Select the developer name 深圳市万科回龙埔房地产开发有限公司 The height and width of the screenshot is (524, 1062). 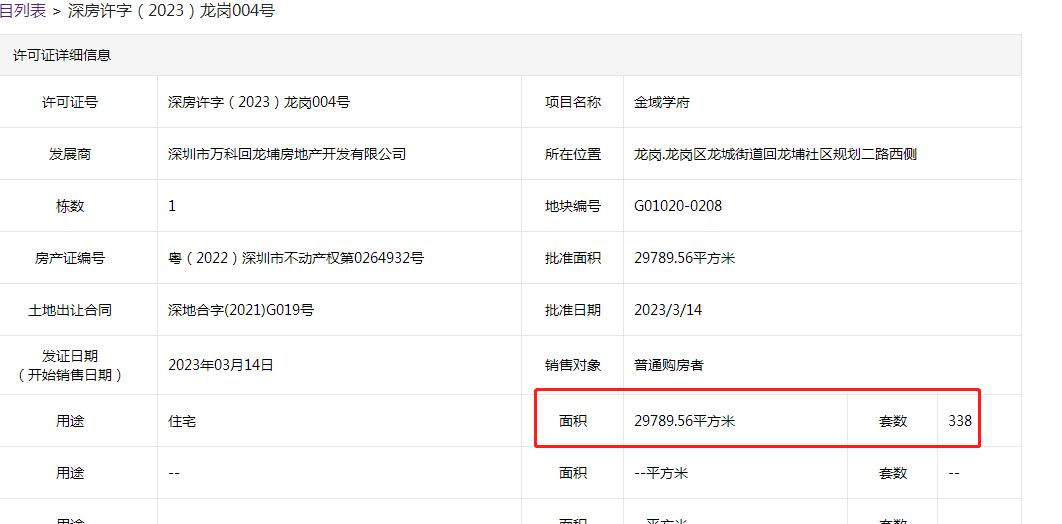click(x=287, y=154)
